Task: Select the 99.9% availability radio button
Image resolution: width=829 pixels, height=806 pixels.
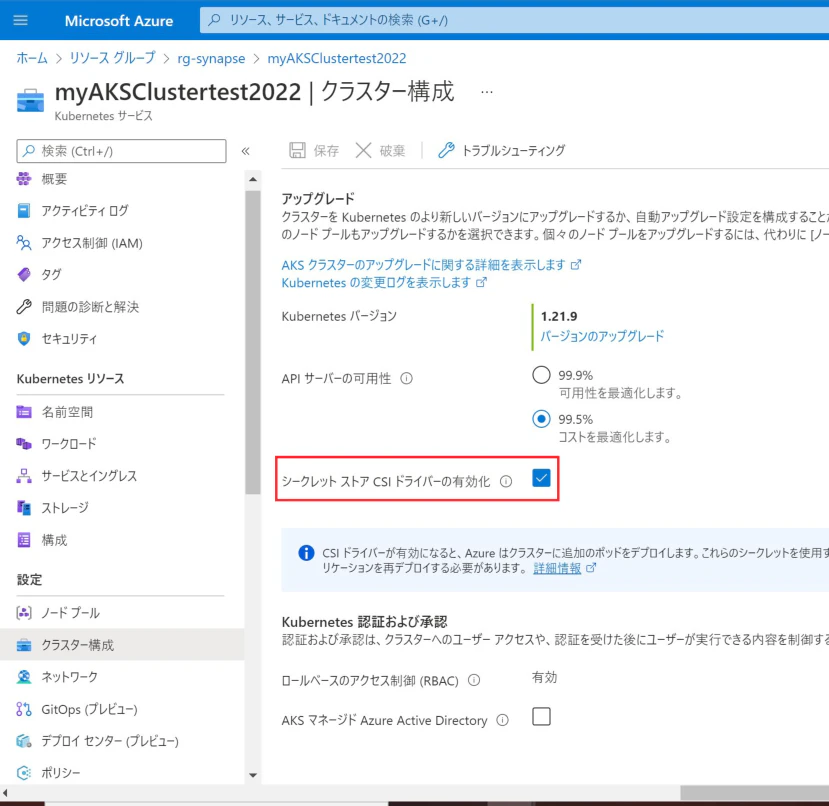Action: [x=541, y=375]
